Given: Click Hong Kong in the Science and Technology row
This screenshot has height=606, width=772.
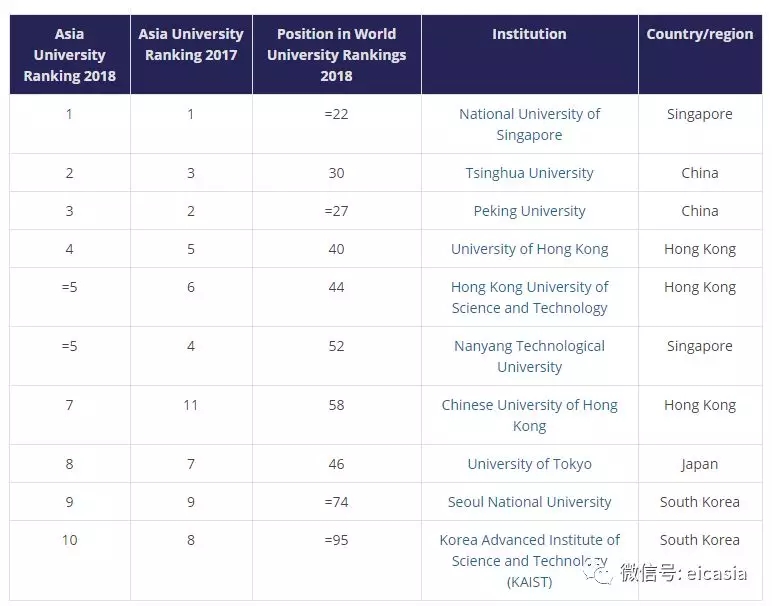Looking at the screenshot, I should [700, 287].
